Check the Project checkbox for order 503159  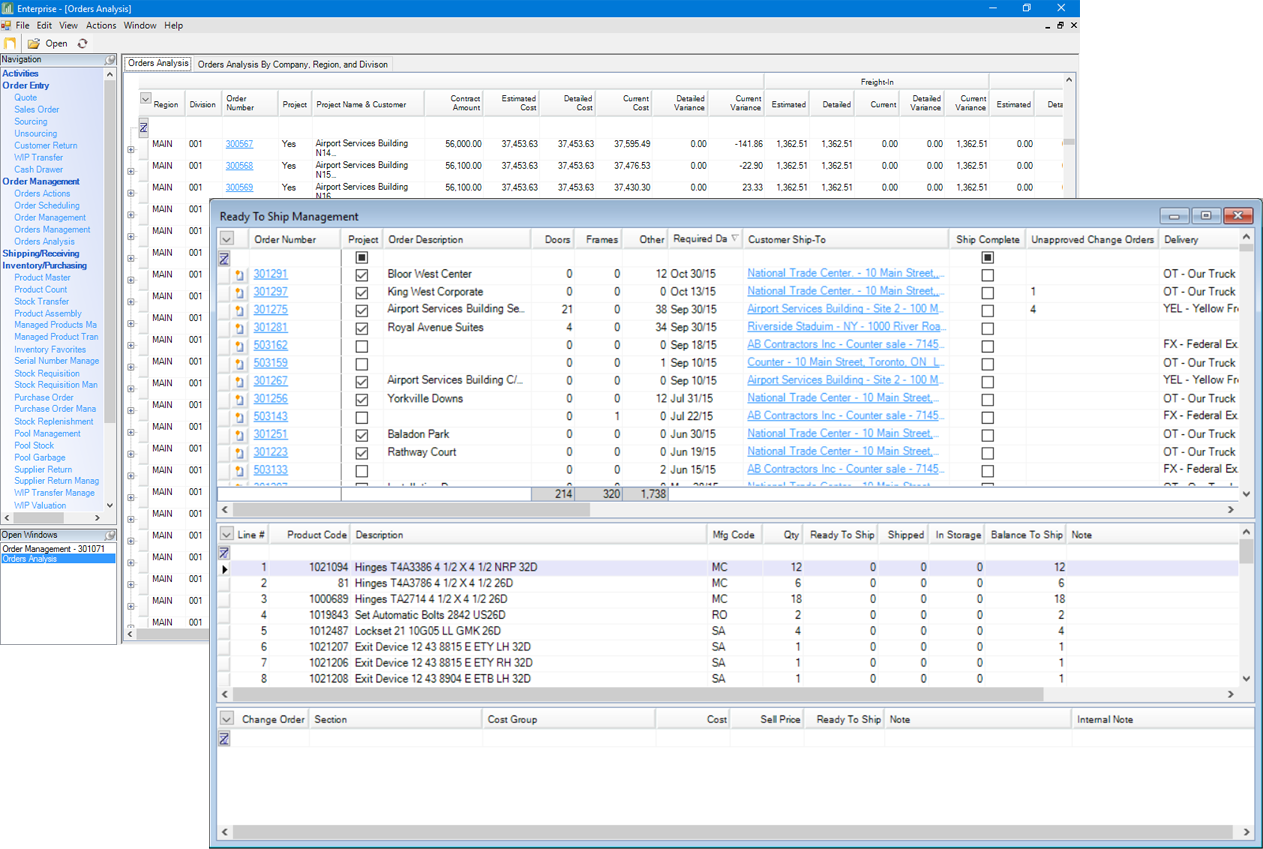click(362, 364)
